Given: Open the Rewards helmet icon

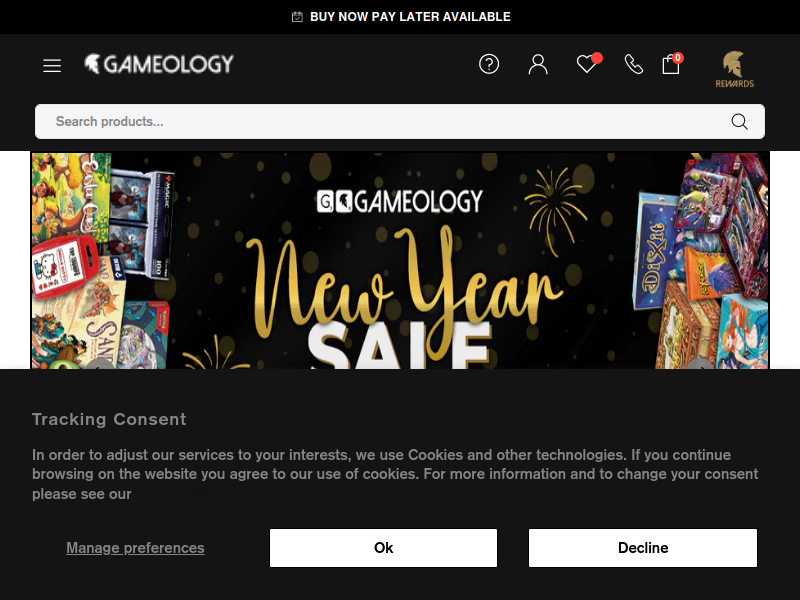Looking at the screenshot, I should pyautogui.click(x=734, y=69).
